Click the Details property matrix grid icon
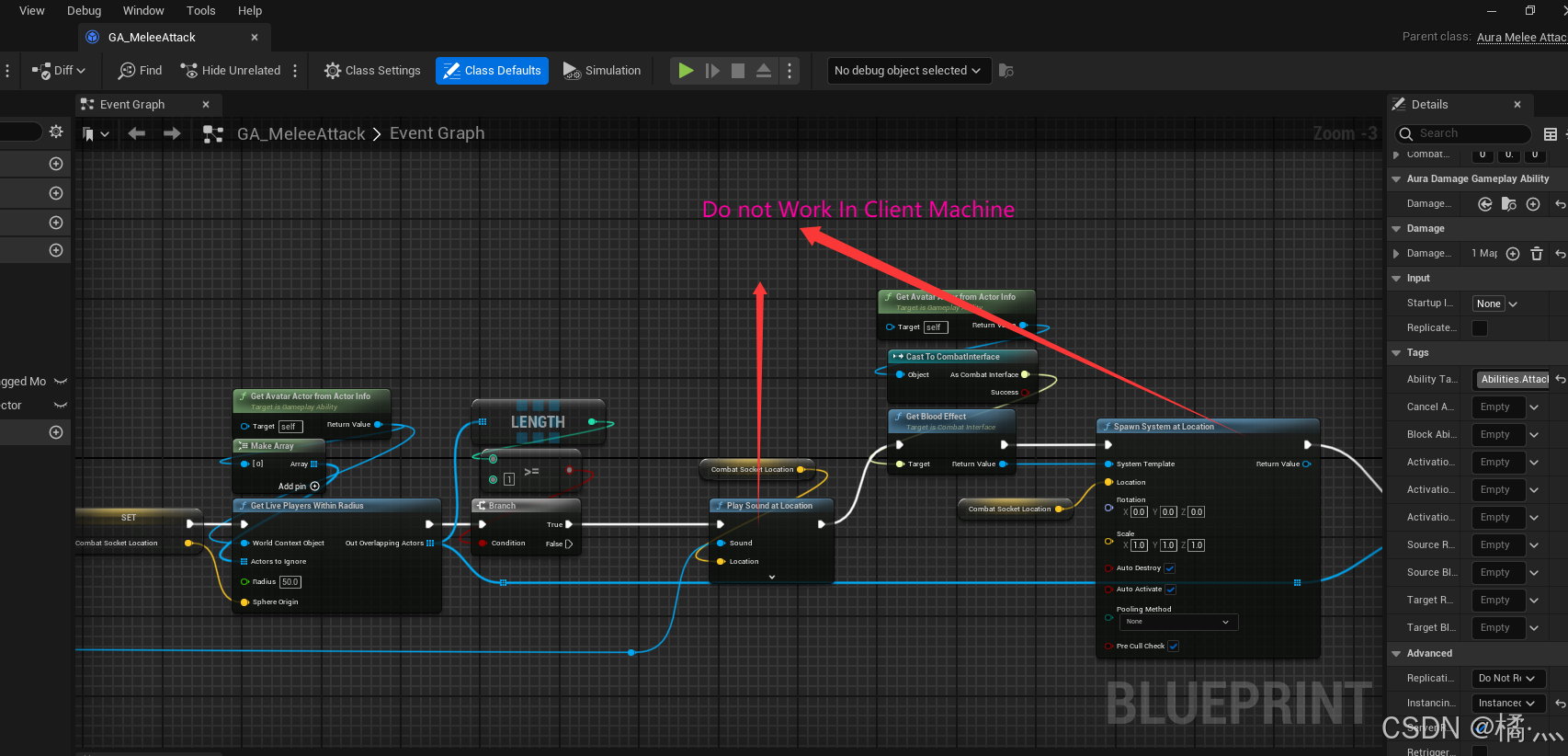Screen dimensions: 1568x756 coord(1551,134)
